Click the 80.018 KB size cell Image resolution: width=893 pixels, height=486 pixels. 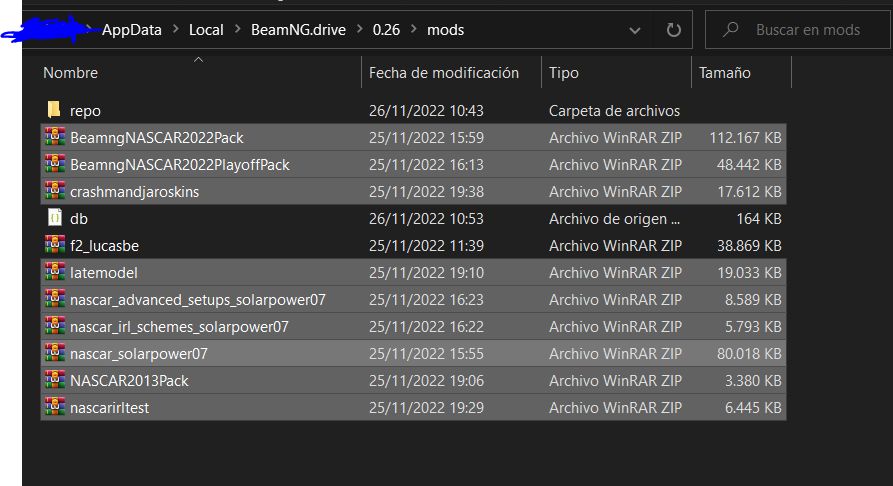point(749,354)
